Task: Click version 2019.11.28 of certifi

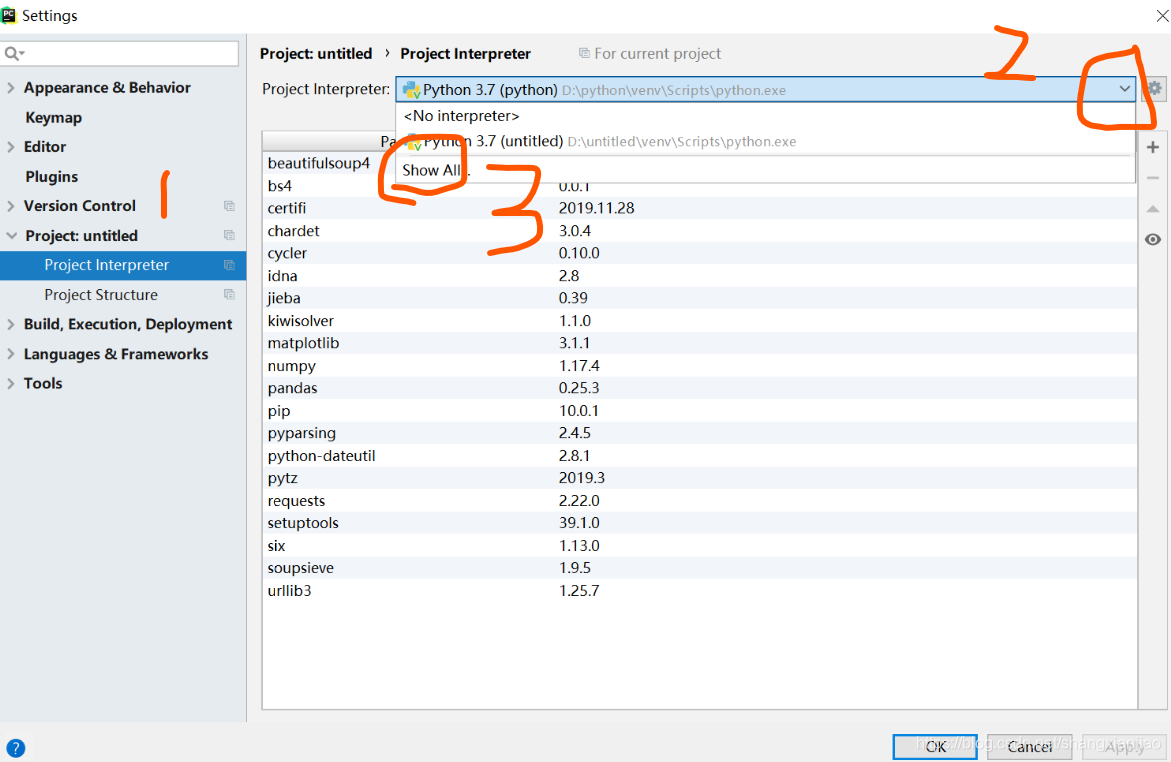Action: [596, 208]
